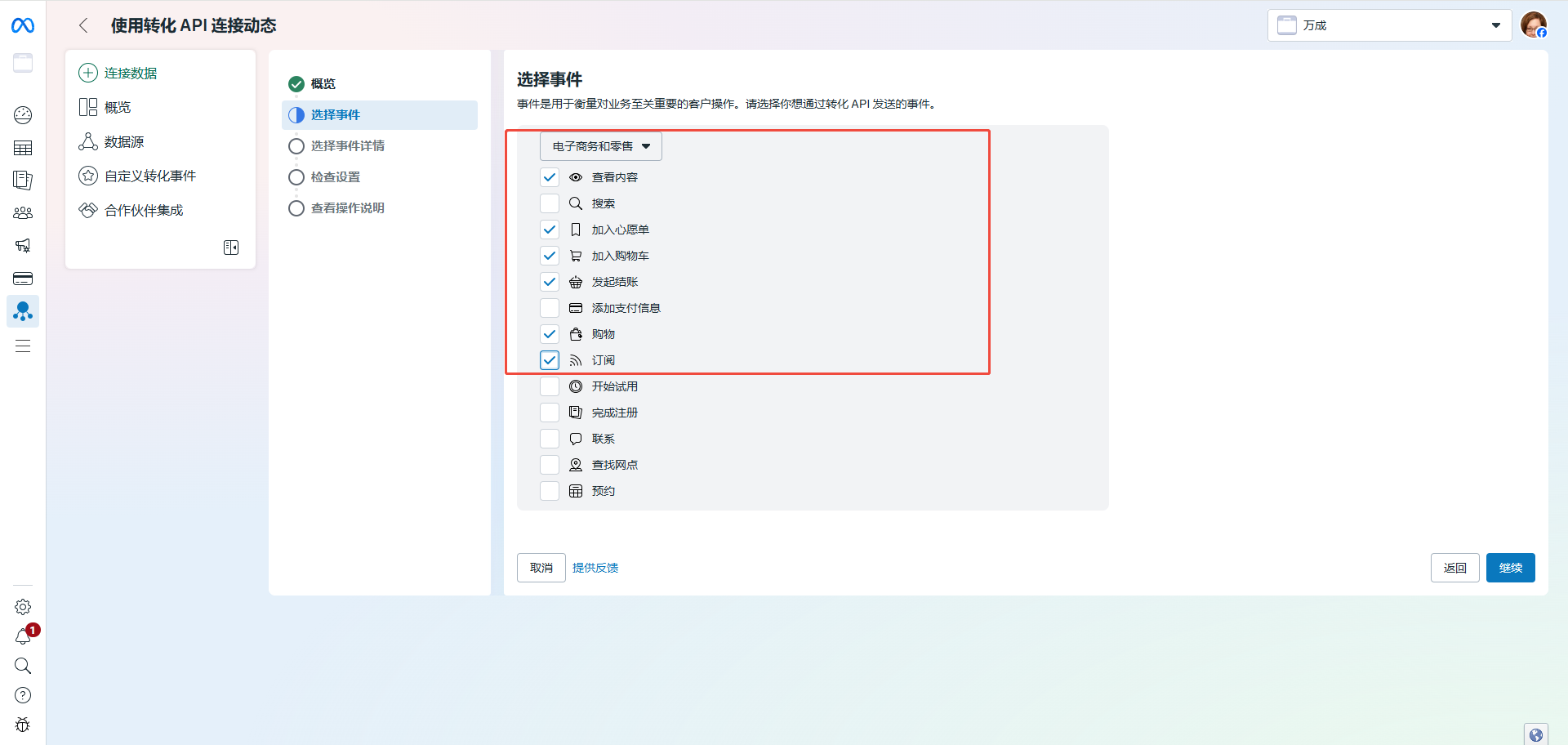Click the blue 继续 button
The height and width of the screenshot is (745, 1568).
(x=1510, y=568)
